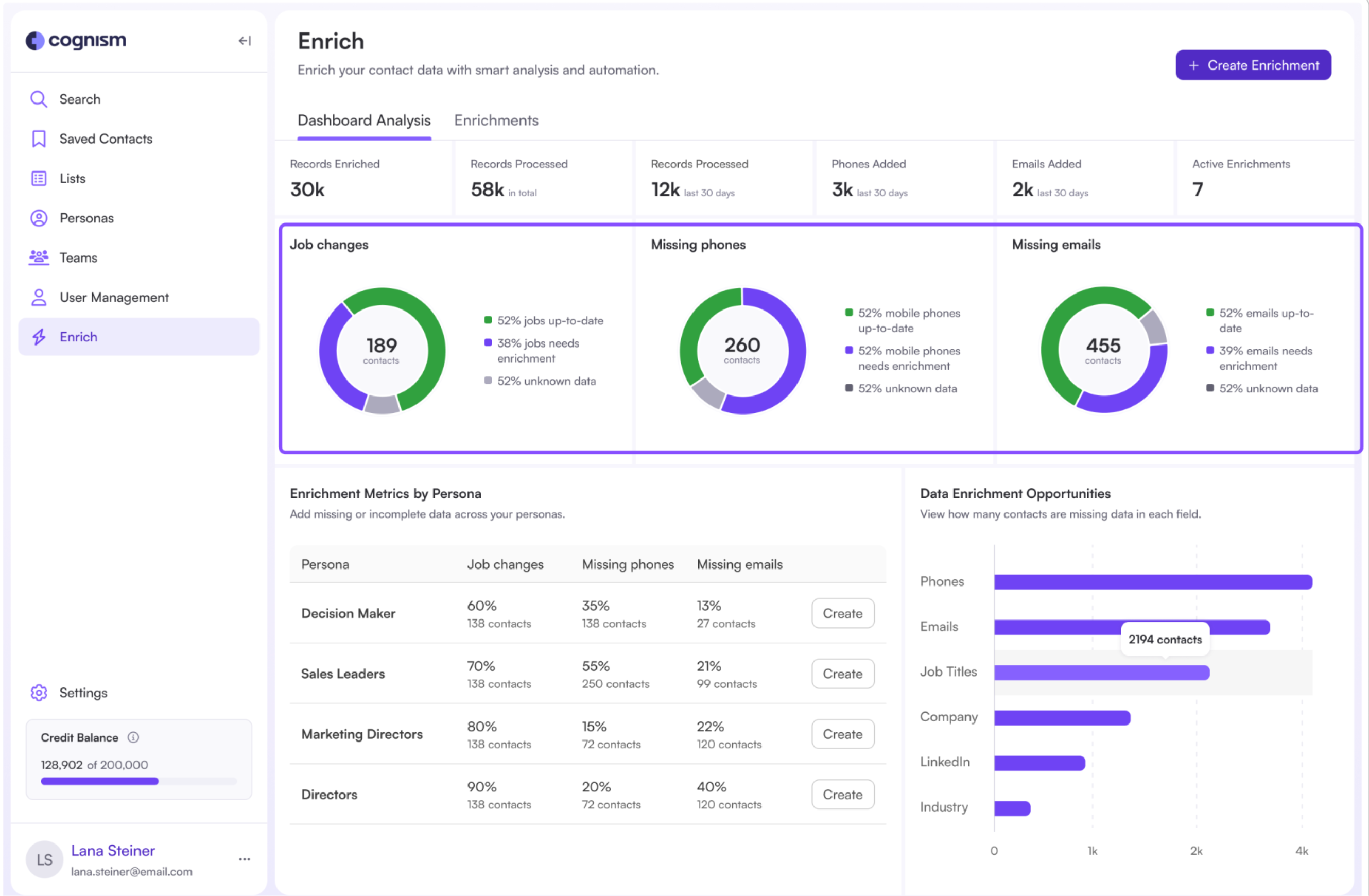Open Settings via the gear icon
This screenshot has height=896, width=1369.
pyautogui.click(x=38, y=692)
